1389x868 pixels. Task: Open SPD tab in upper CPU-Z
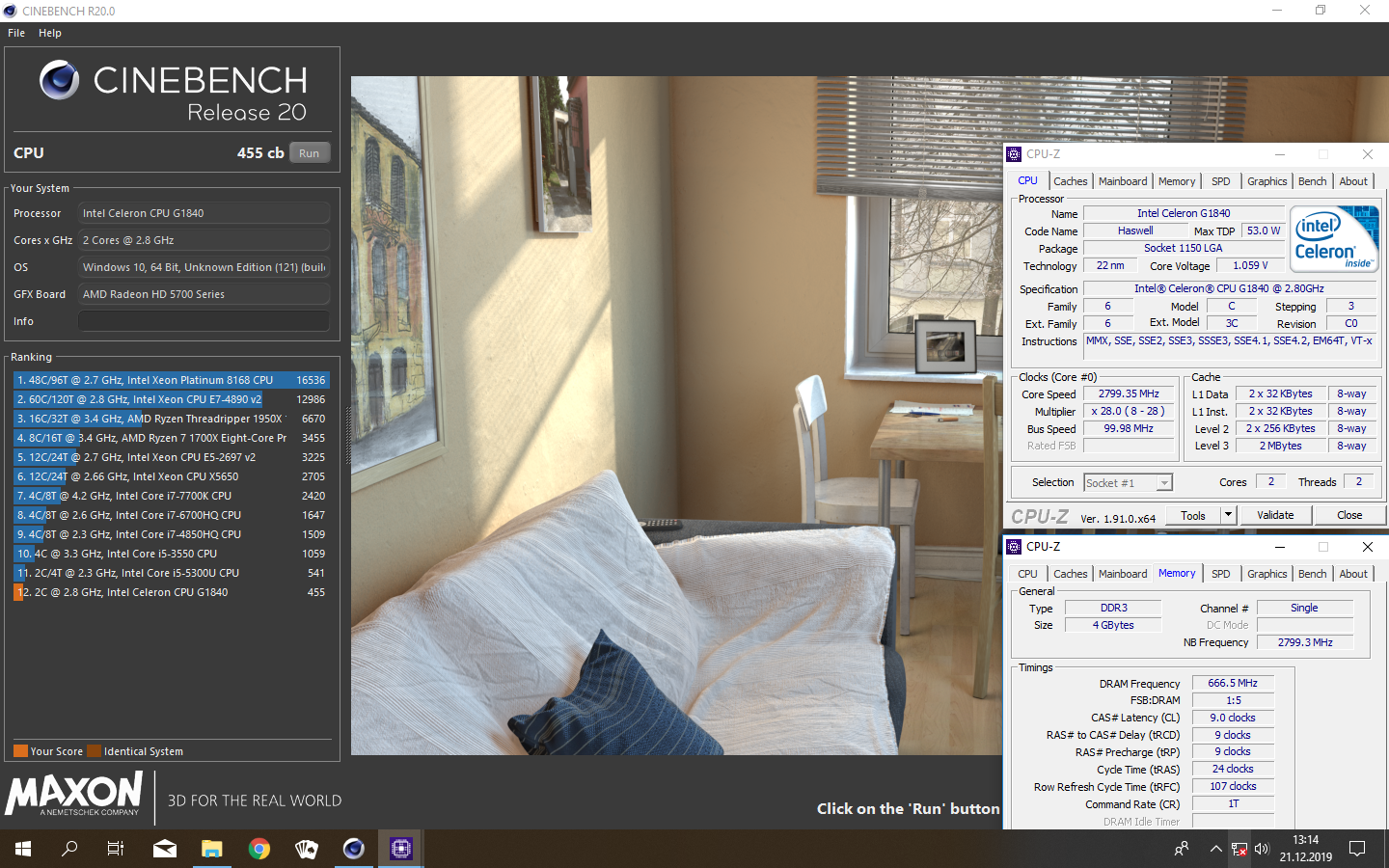[x=1221, y=181]
